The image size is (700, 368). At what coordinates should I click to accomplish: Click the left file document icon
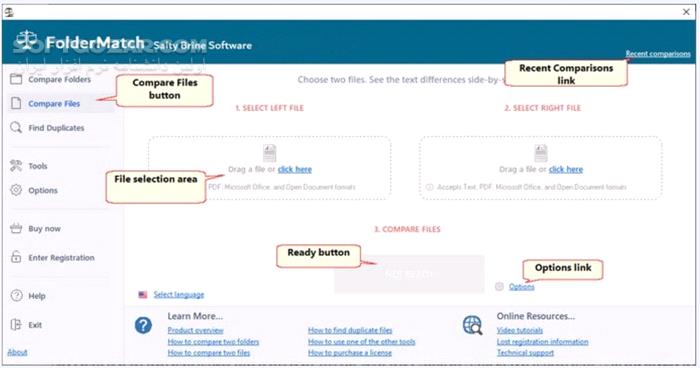click(270, 153)
